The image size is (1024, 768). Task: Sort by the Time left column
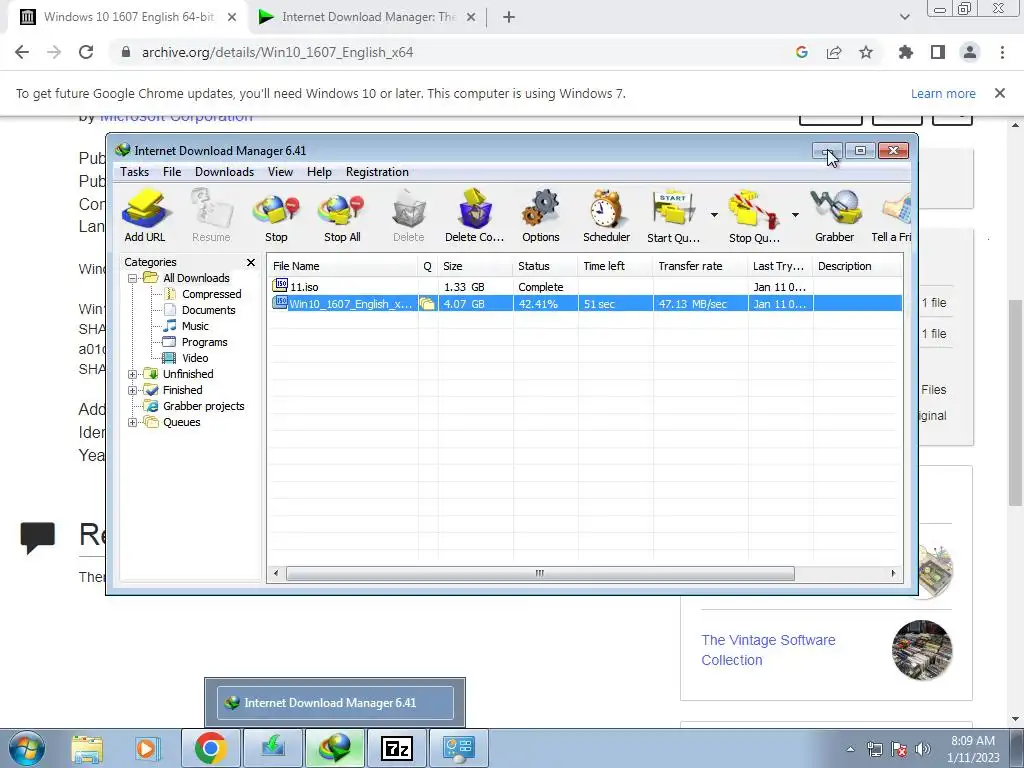pyautogui.click(x=615, y=266)
